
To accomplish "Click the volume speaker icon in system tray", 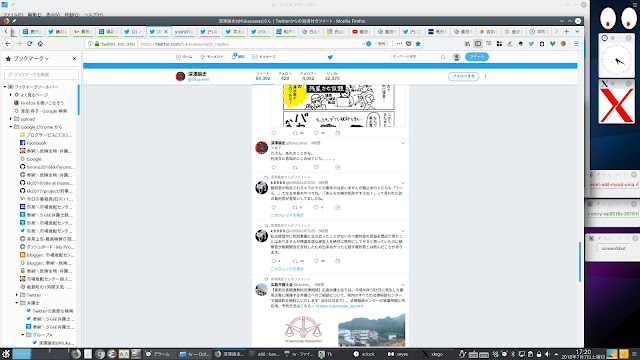I will [547, 354].
